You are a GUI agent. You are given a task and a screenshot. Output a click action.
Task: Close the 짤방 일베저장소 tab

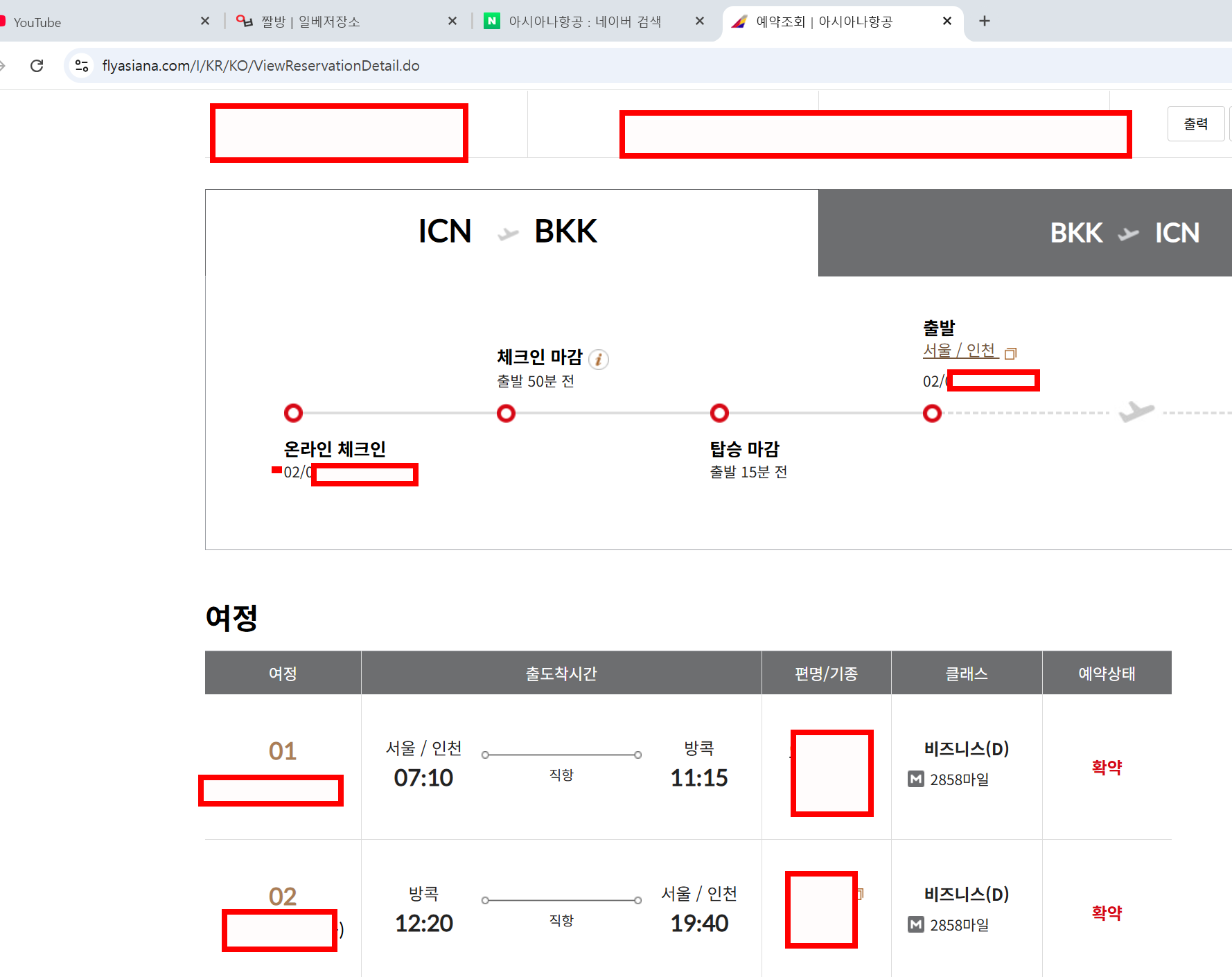click(x=452, y=21)
